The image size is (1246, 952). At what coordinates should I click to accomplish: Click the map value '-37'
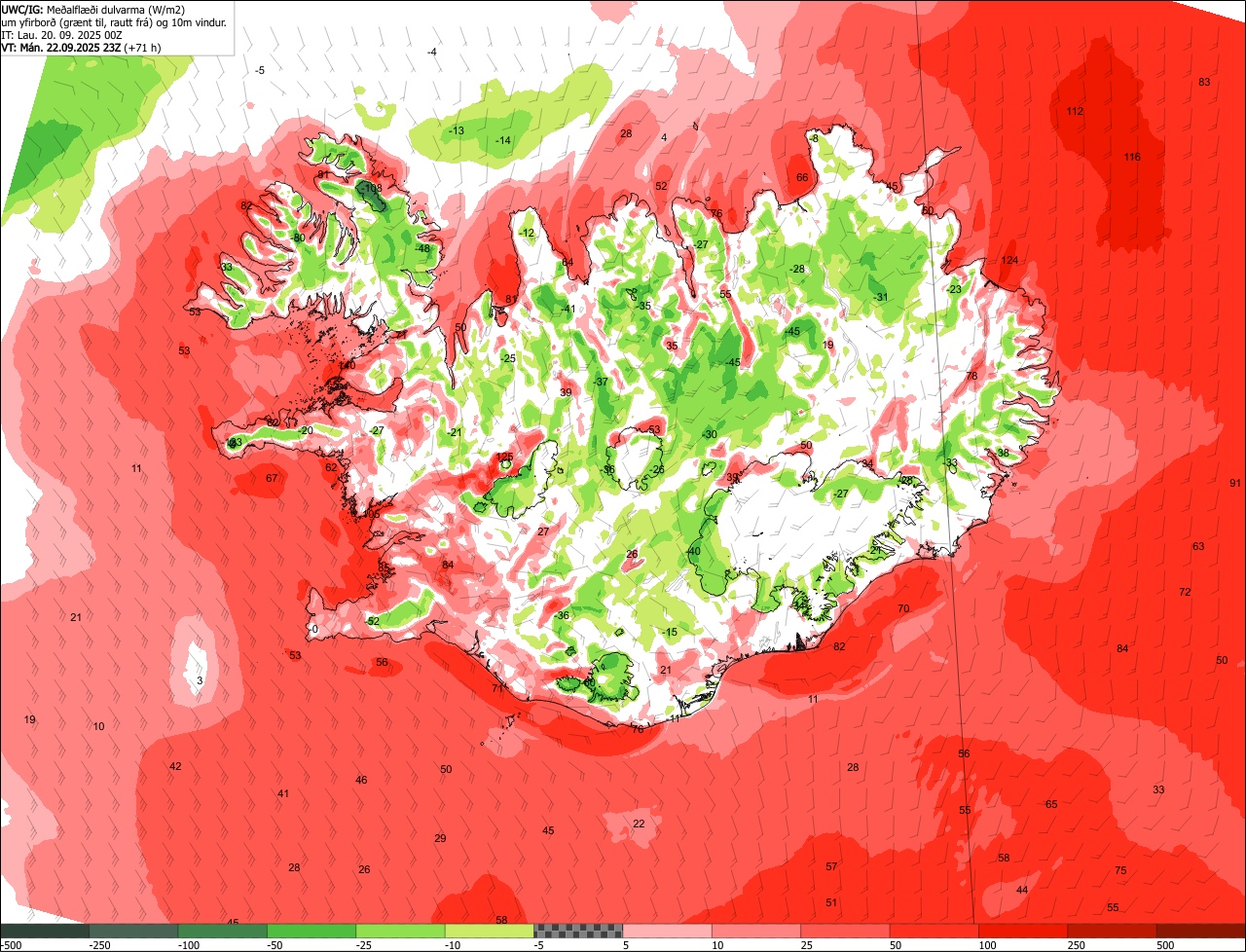[x=601, y=382]
